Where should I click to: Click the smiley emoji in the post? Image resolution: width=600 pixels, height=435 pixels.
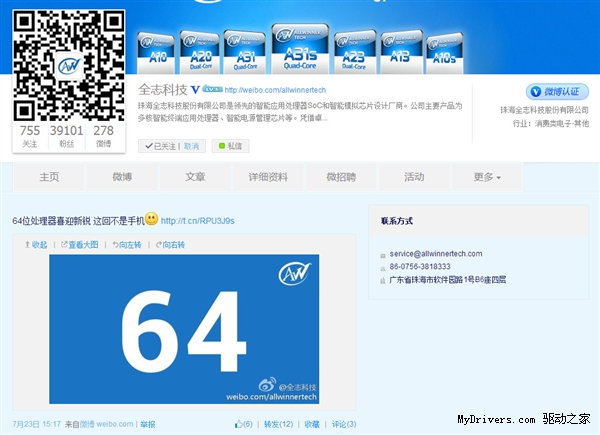point(152,218)
